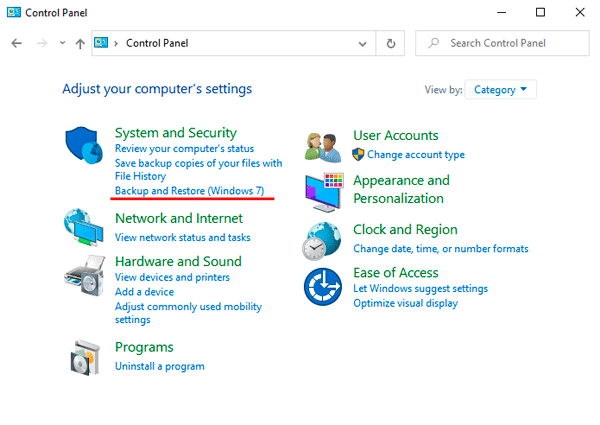This screenshot has height=425, width=600.
Task: Click the Network and Internet globe icon
Action: (x=83, y=227)
